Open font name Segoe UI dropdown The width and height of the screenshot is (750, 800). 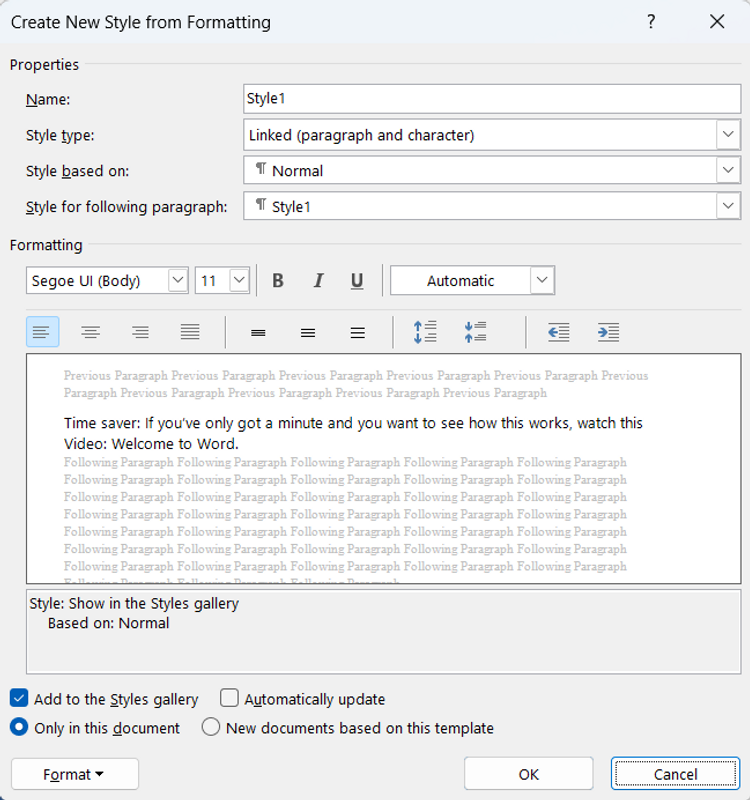(x=178, y=280)
